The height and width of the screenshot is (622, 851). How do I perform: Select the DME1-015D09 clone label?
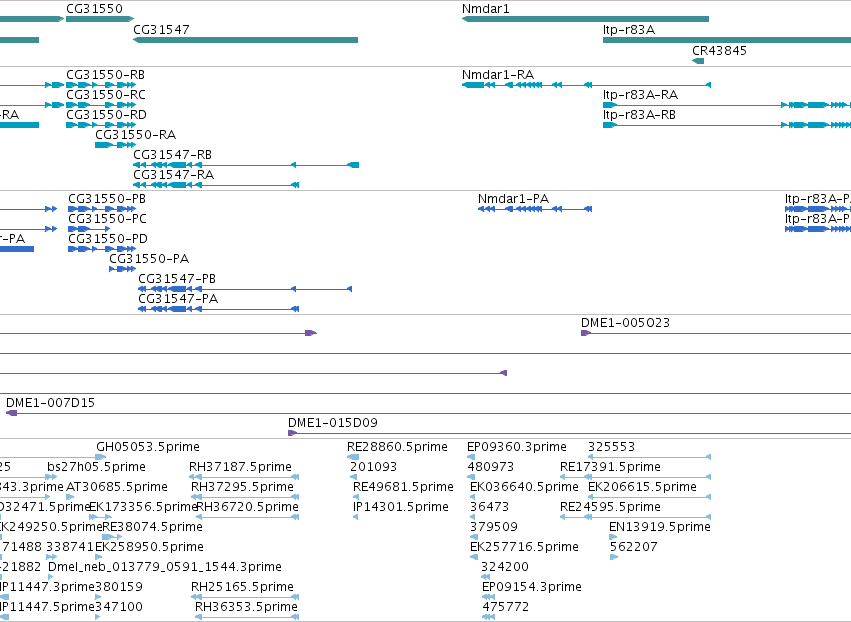coord(333,423)
